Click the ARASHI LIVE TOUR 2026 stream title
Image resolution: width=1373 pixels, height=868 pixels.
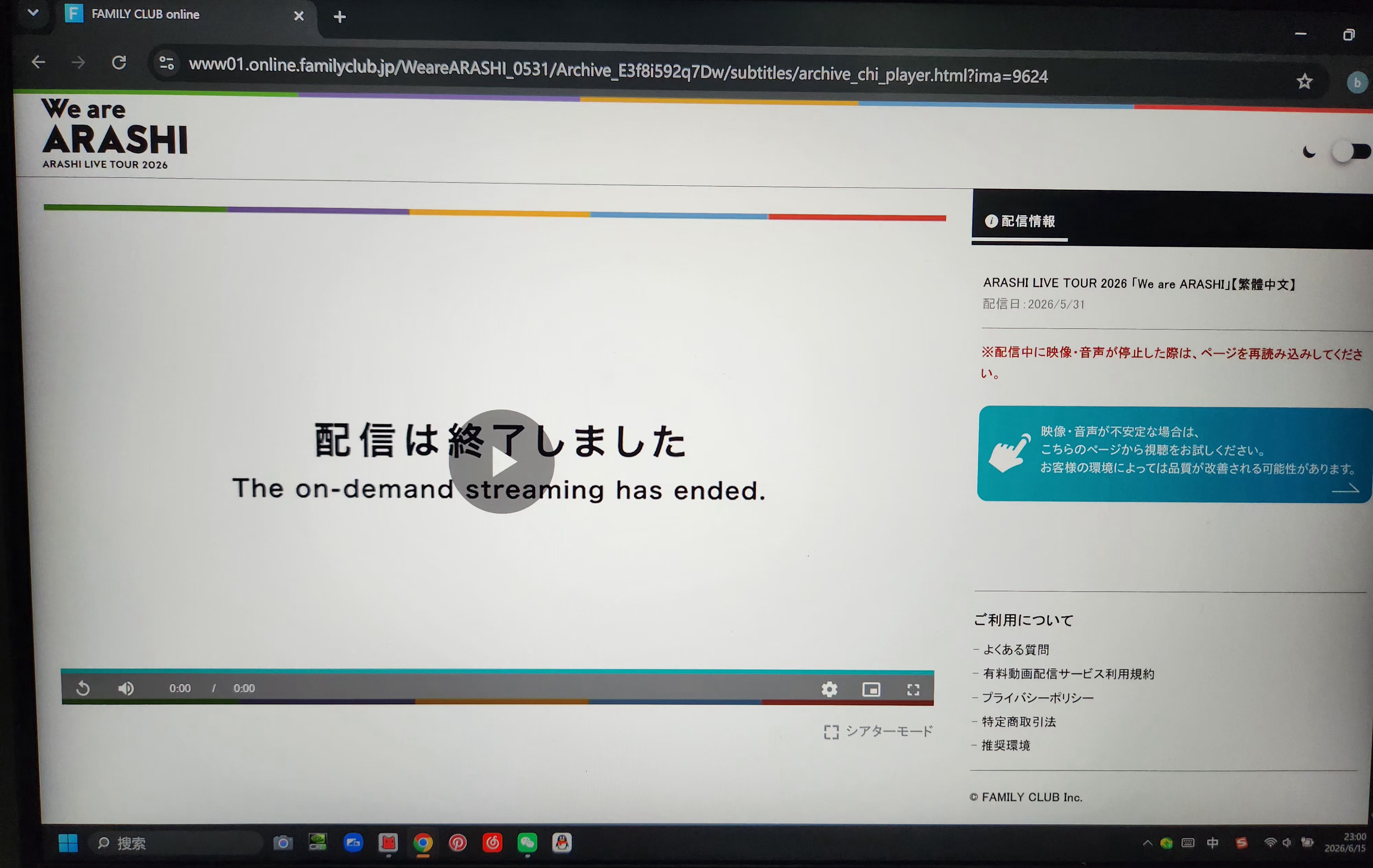(x=1139, y=283)
